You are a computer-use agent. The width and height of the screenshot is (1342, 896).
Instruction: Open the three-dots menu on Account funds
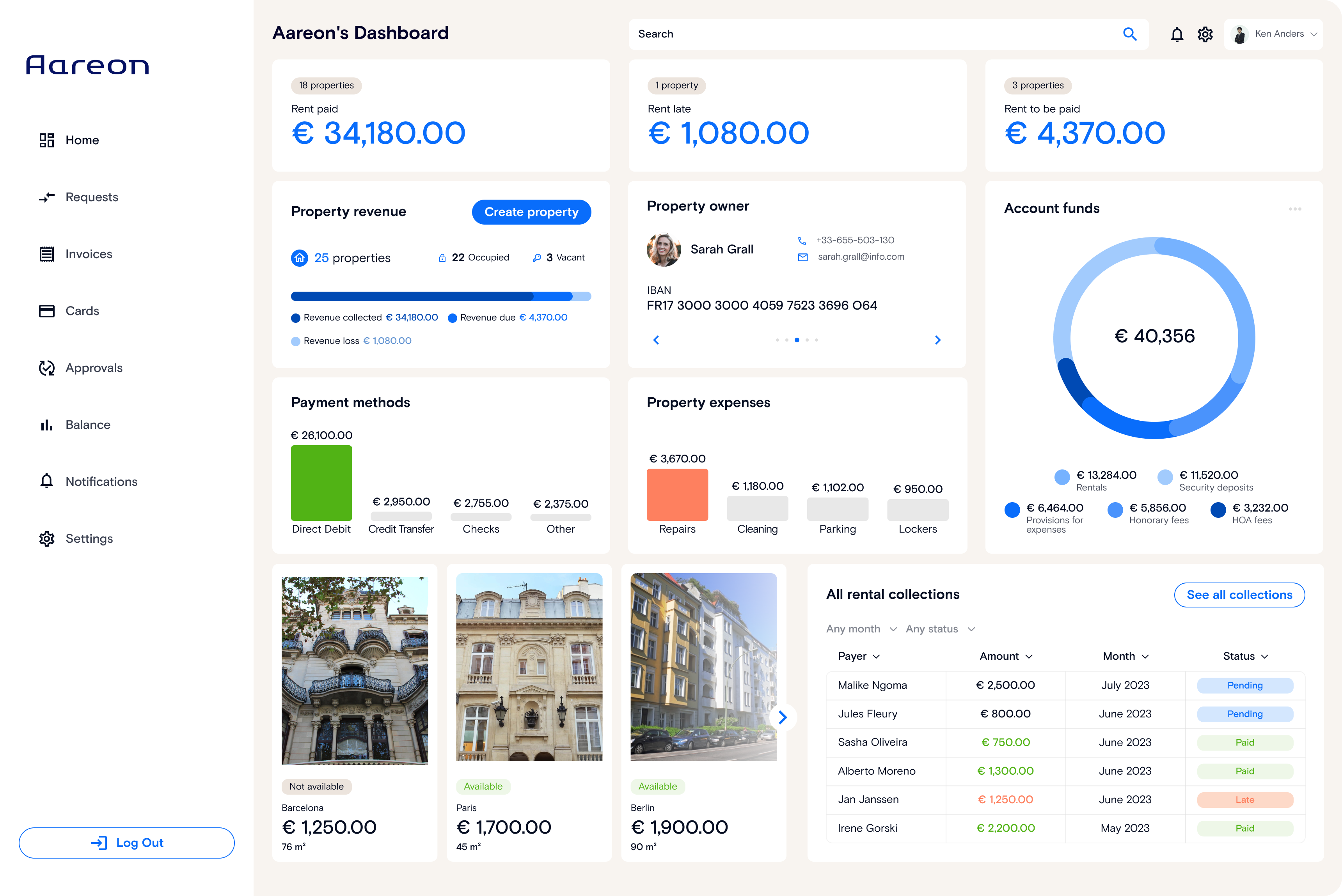(x=1294, y=209)
